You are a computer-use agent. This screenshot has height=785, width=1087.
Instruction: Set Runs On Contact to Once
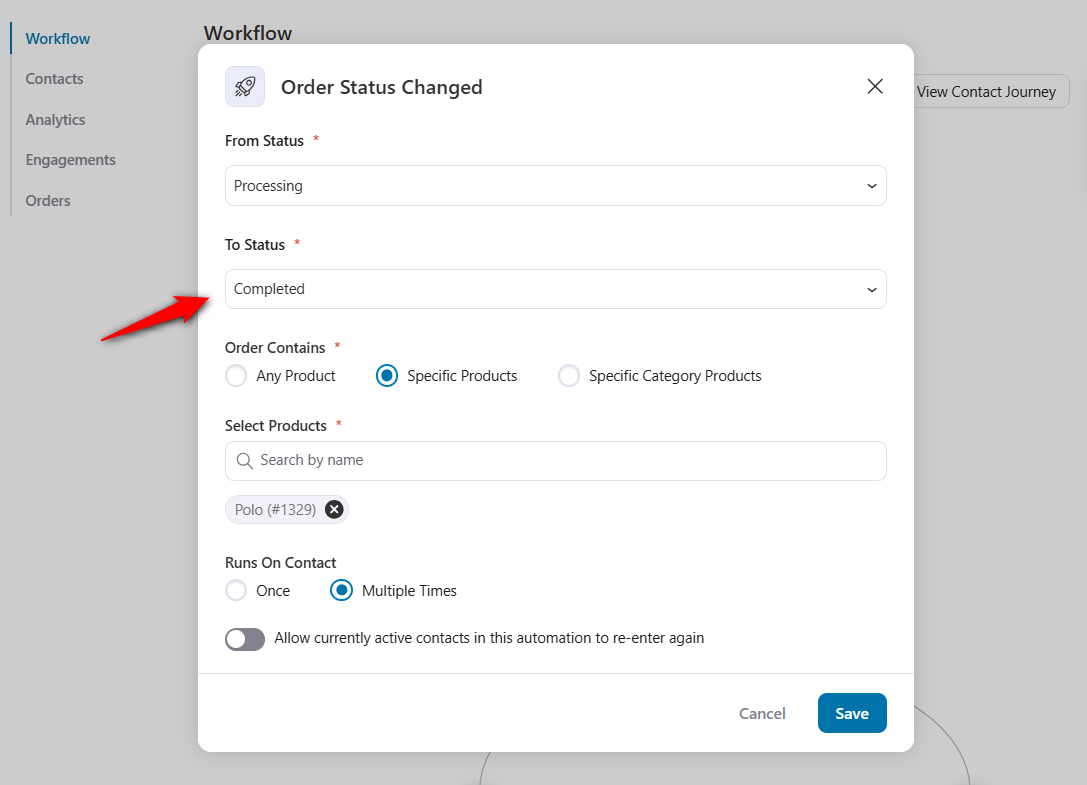point(235,590)
